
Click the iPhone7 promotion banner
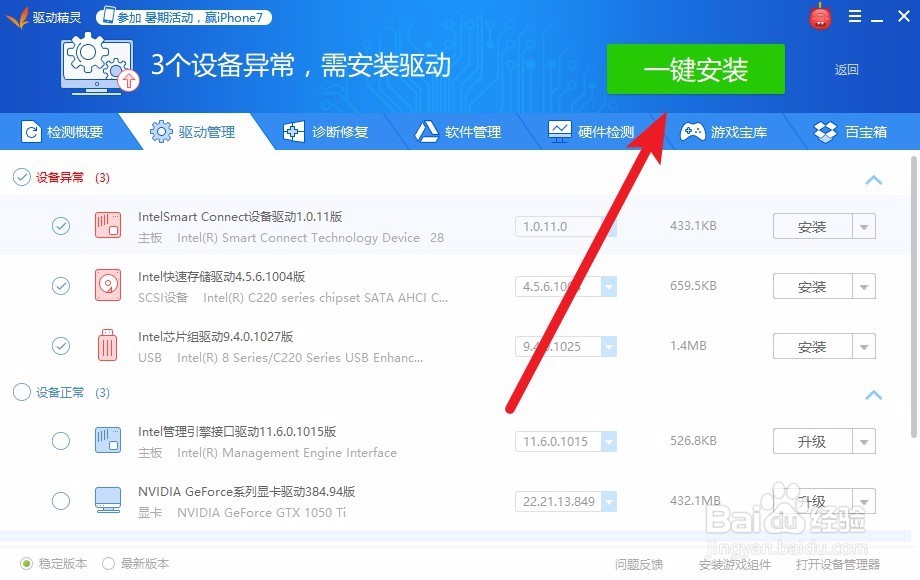(x=184, y=18)
